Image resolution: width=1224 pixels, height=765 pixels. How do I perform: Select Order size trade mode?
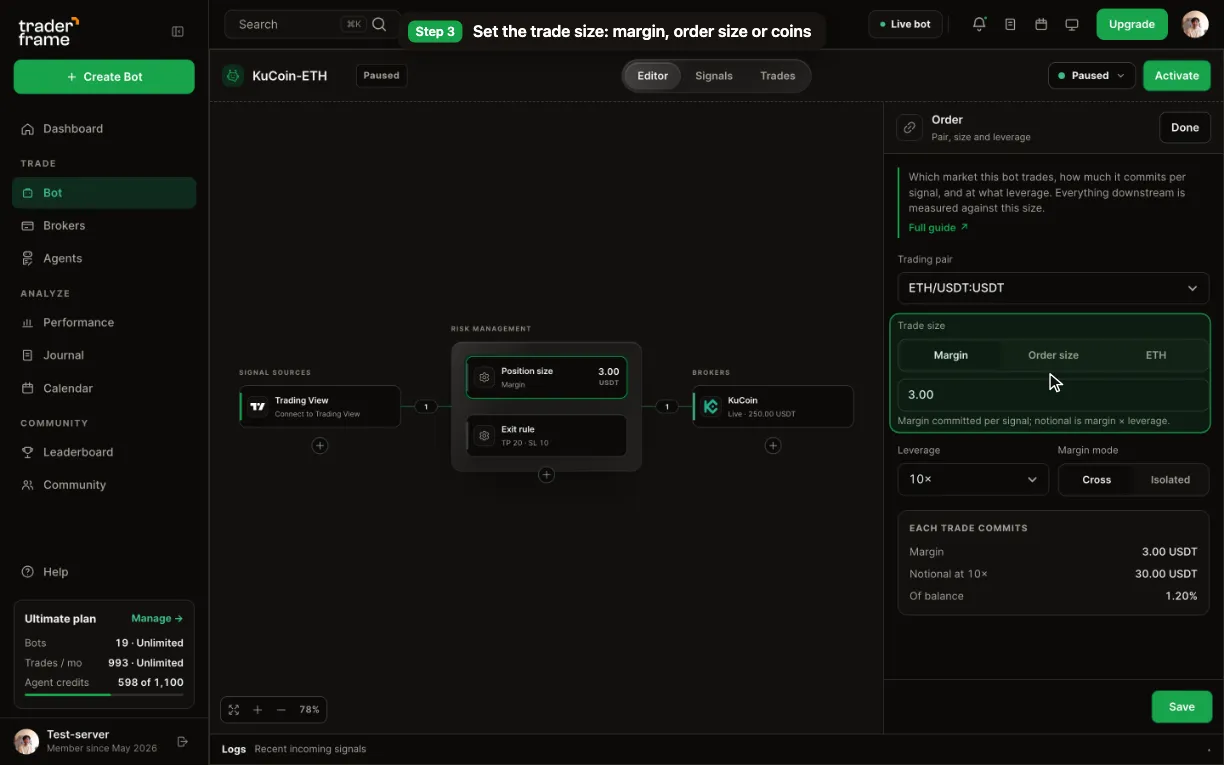click(1054, 355)
